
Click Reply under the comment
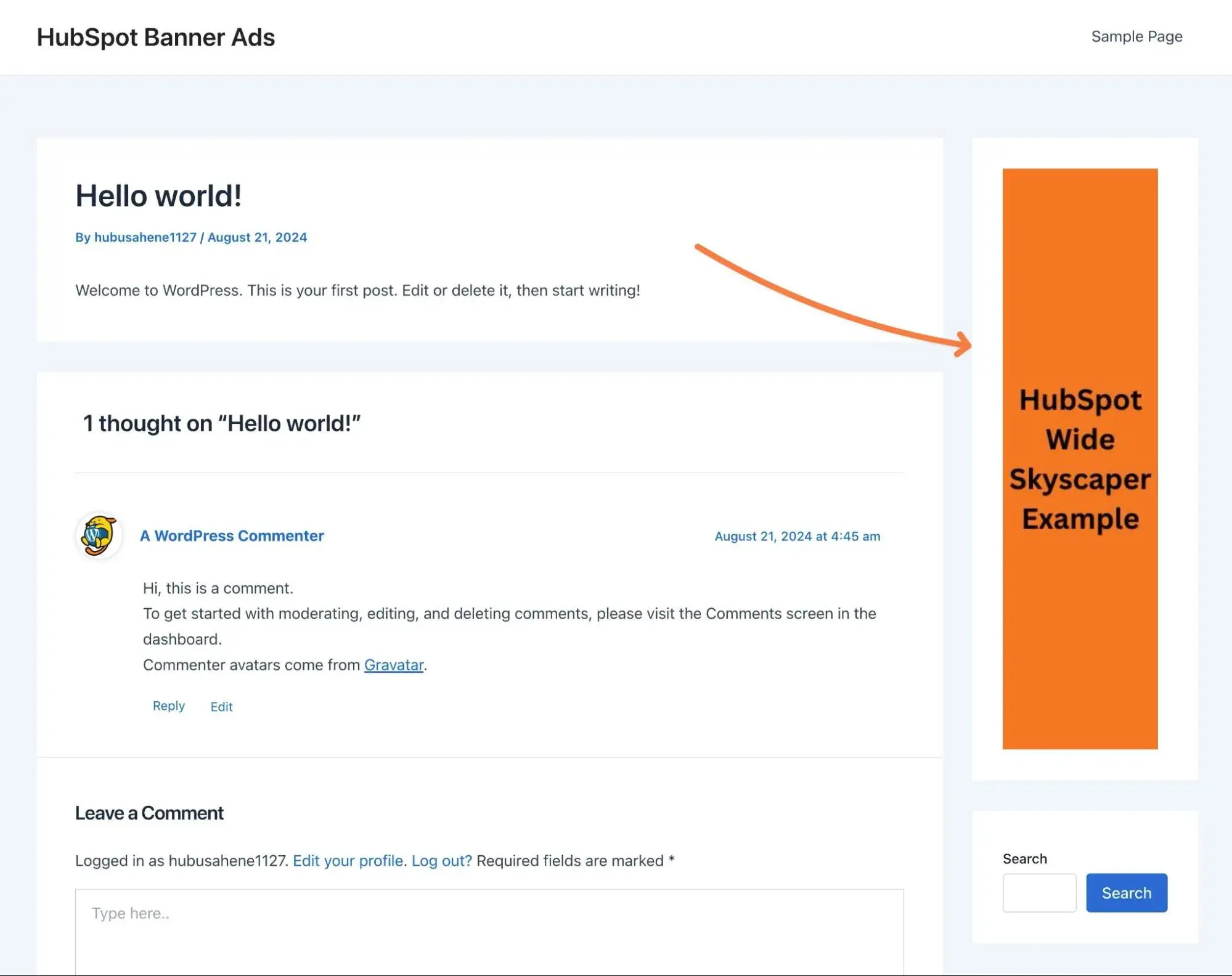[x=169, y=706]
